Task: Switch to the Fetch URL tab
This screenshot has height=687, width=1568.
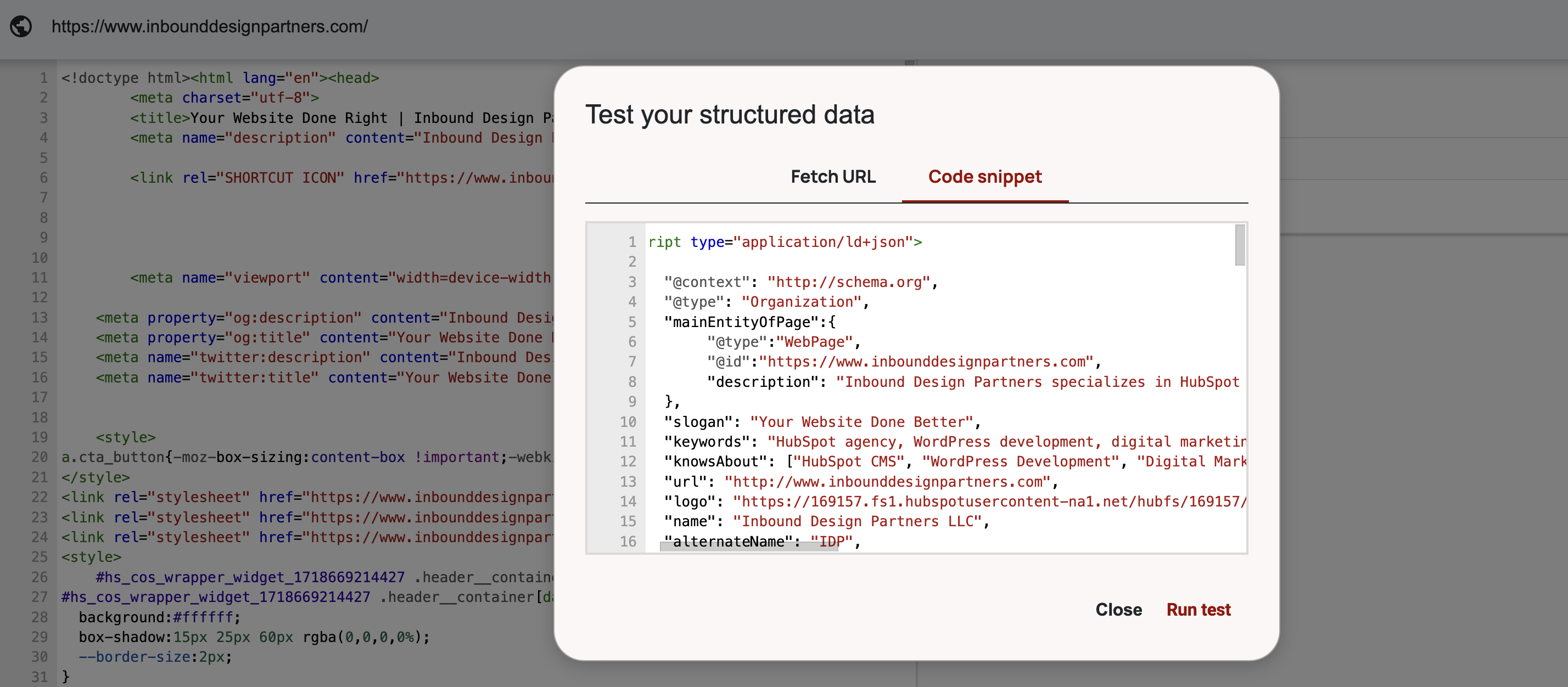Action: pos(833,177)
